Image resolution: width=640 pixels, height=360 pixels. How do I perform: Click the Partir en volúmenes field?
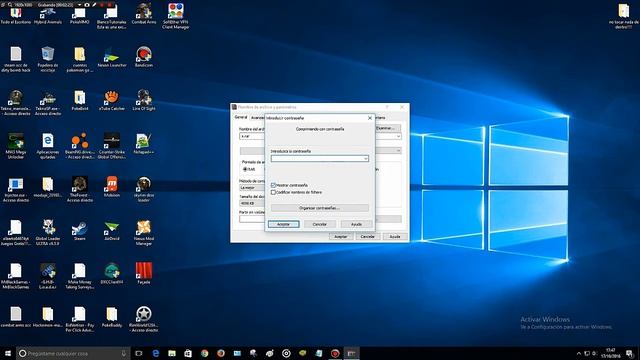click(x=252, y=219)
